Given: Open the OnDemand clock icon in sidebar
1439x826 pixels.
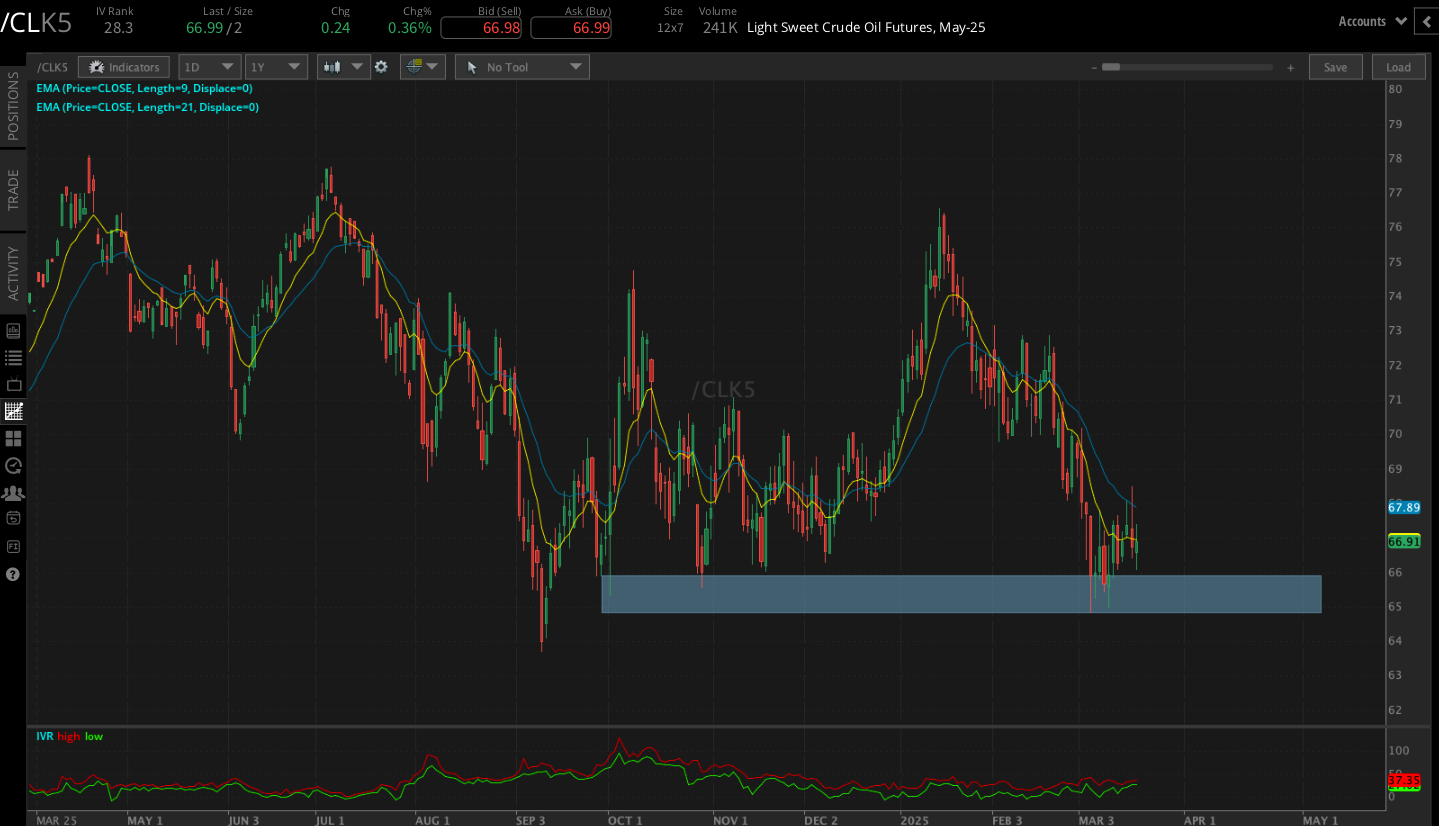Looking at the screenshot, I should click(x=13, y=465).
